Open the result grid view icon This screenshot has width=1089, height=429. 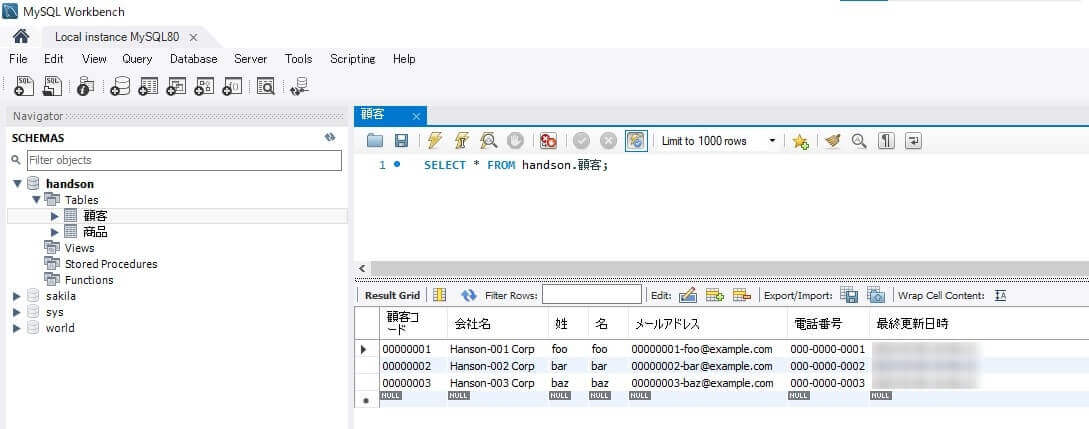[x=440, y=295]
